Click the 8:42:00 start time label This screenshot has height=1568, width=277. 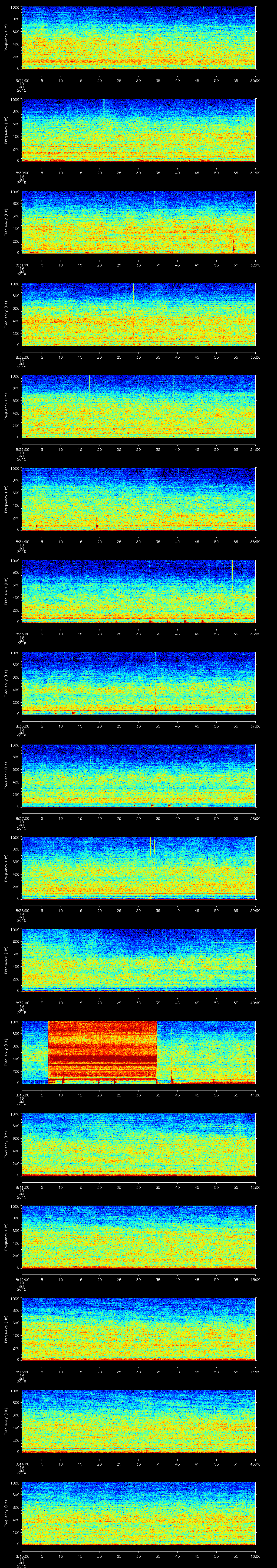22,1279
